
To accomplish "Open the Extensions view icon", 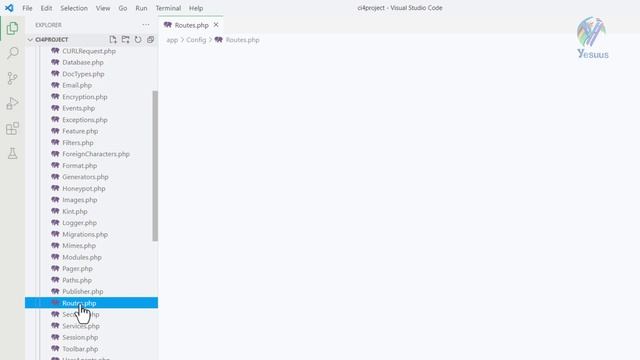I will (12, 129).
